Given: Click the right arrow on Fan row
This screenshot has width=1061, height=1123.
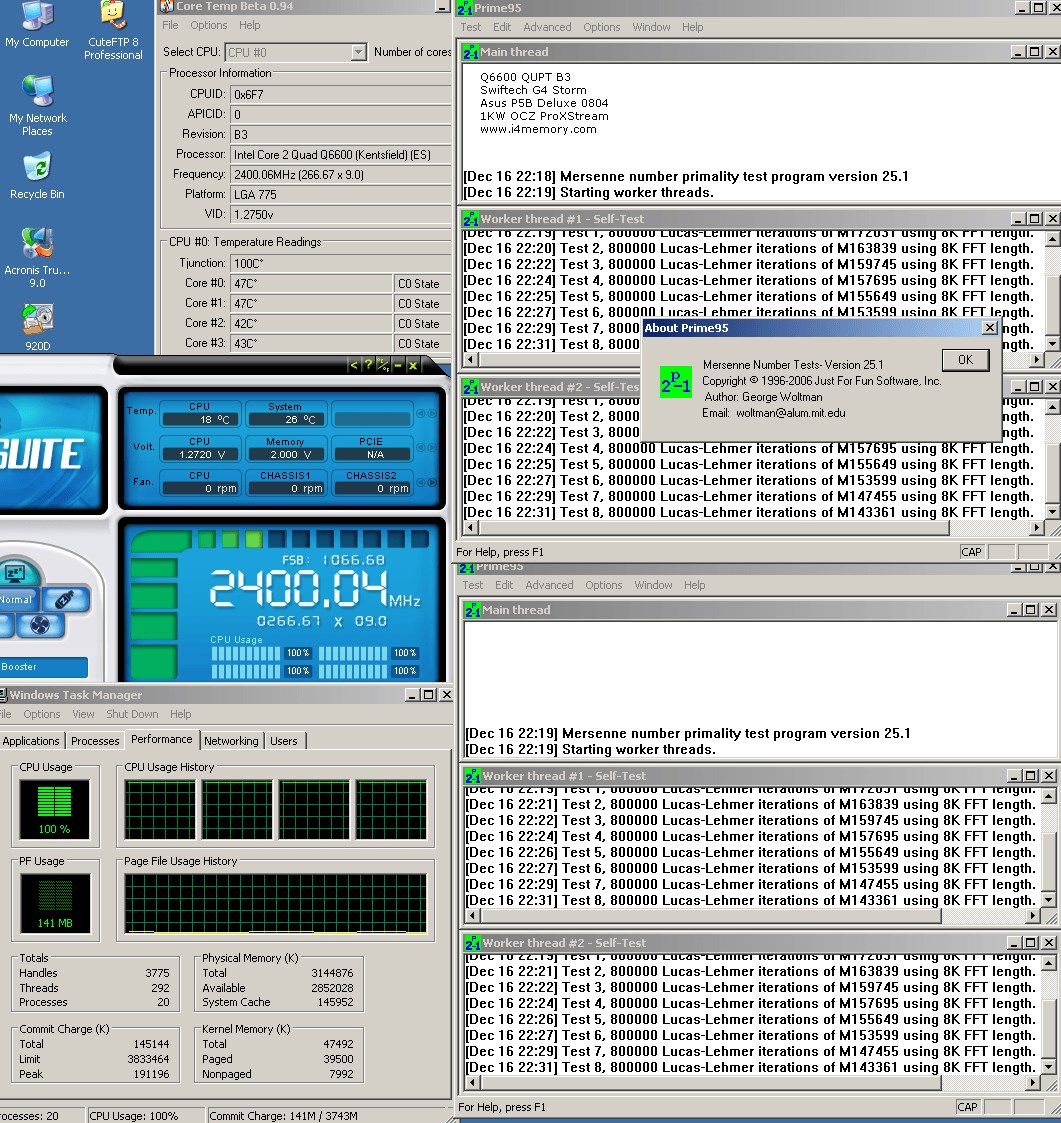Looking at the screenshot, I should [433, 482].
